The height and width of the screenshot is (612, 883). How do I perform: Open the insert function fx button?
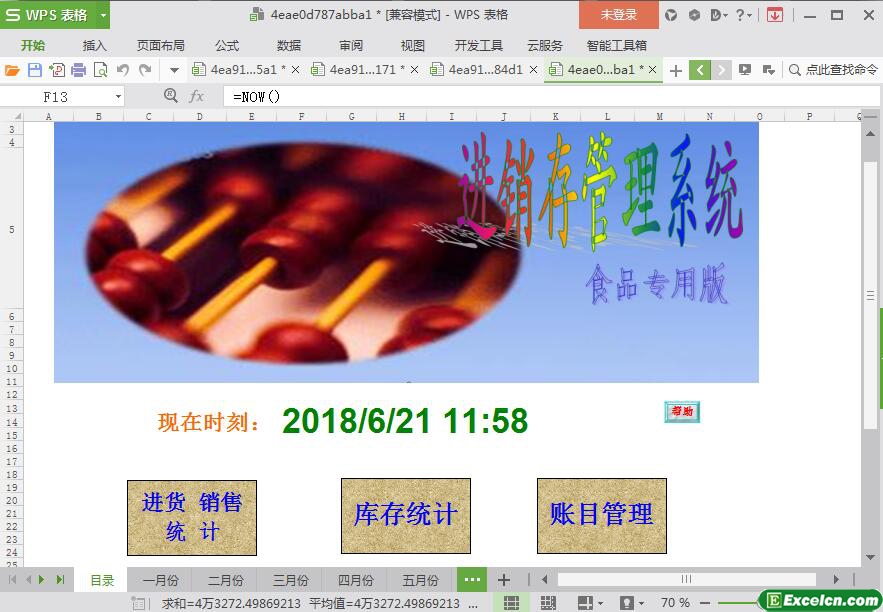coord(196,96)
